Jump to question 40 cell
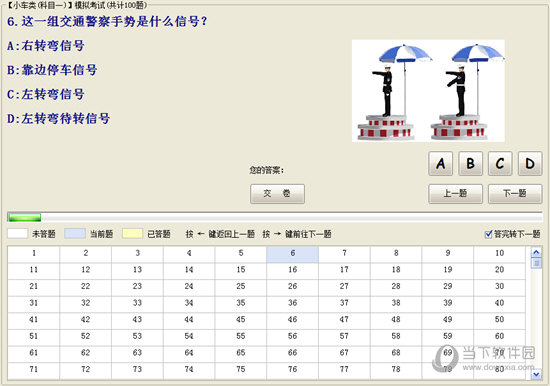The image size is (550, 386). pos(499,304)
